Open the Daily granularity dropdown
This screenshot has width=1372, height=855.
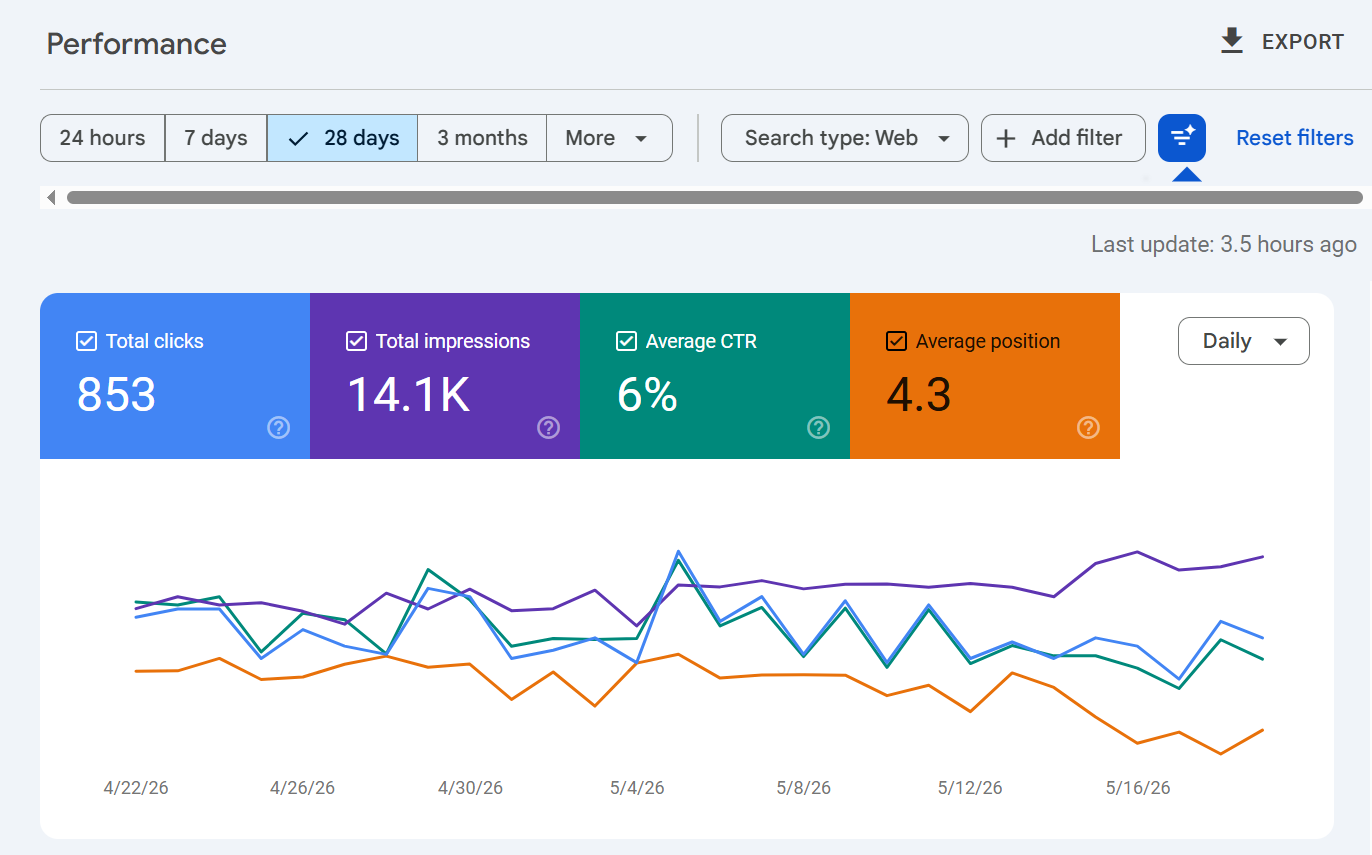tap(1244, 341)
